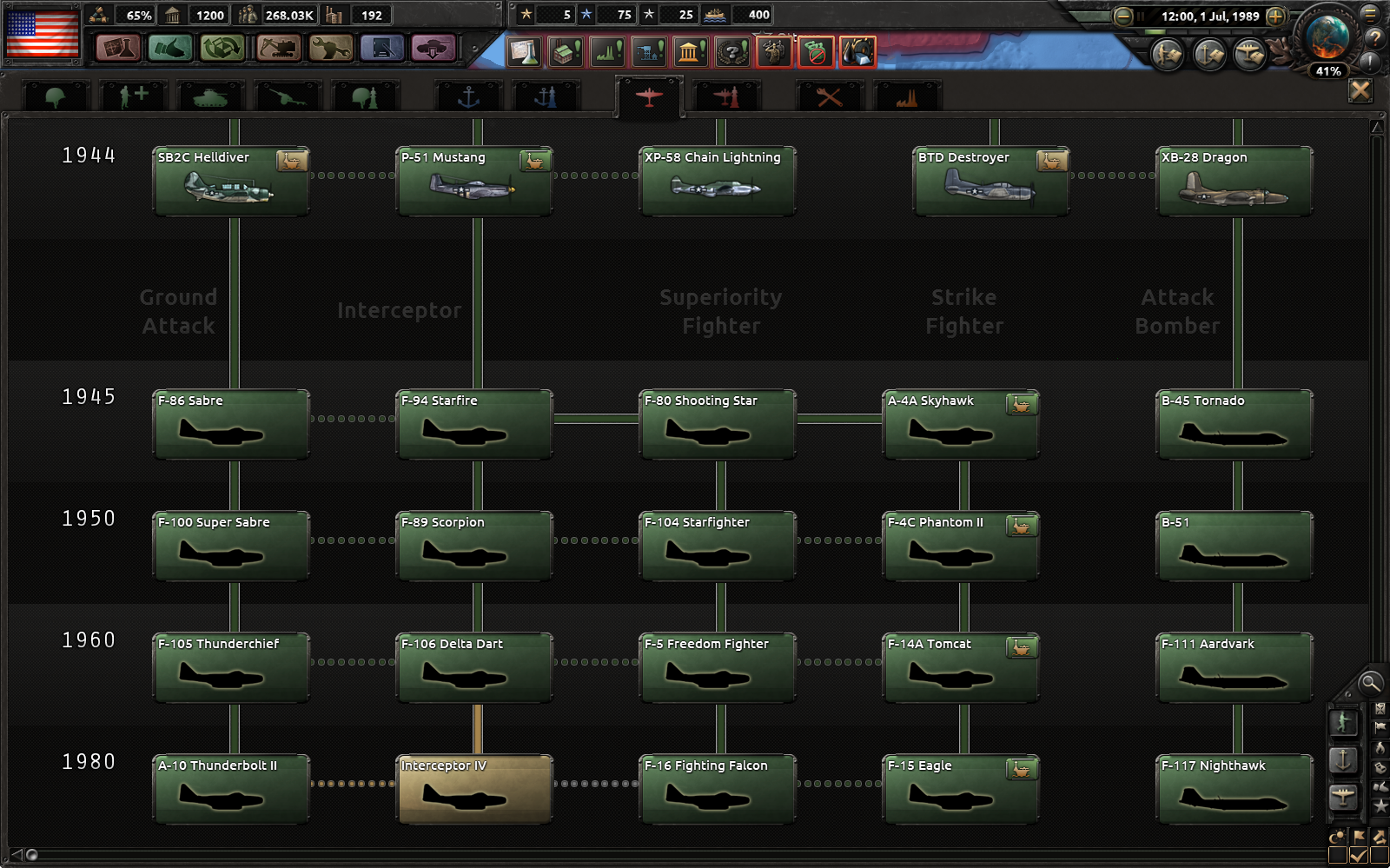Toggle the checkbox under the arrows icon
The width and height of the screenshot is (1390, 868).
1379,855
